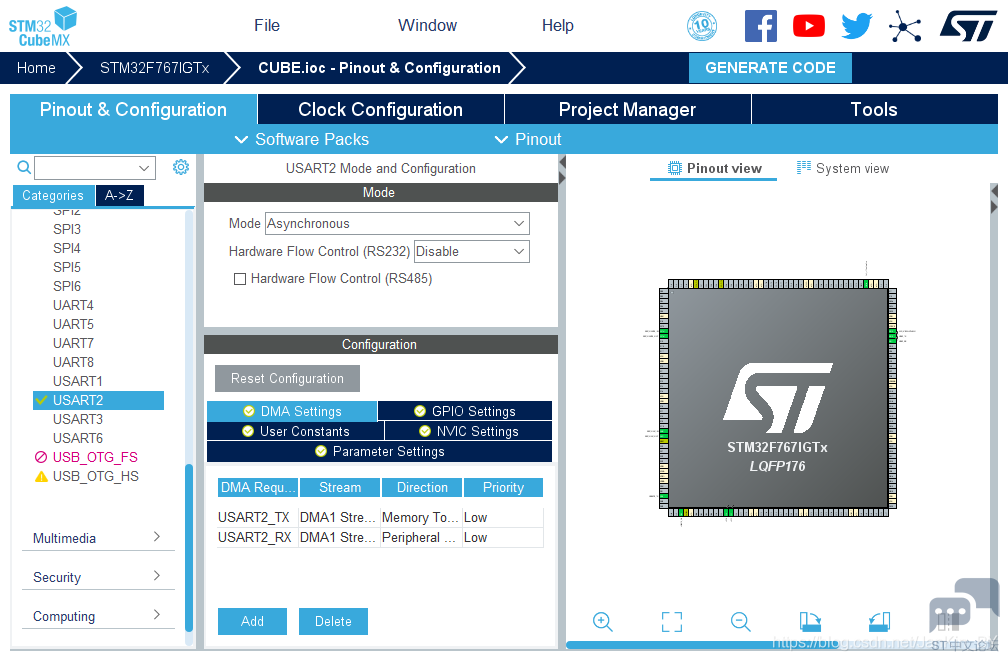Click the GENERATE CODE button
The image size is (1008, 661).
pyautogui.click(x=770, y=68)
